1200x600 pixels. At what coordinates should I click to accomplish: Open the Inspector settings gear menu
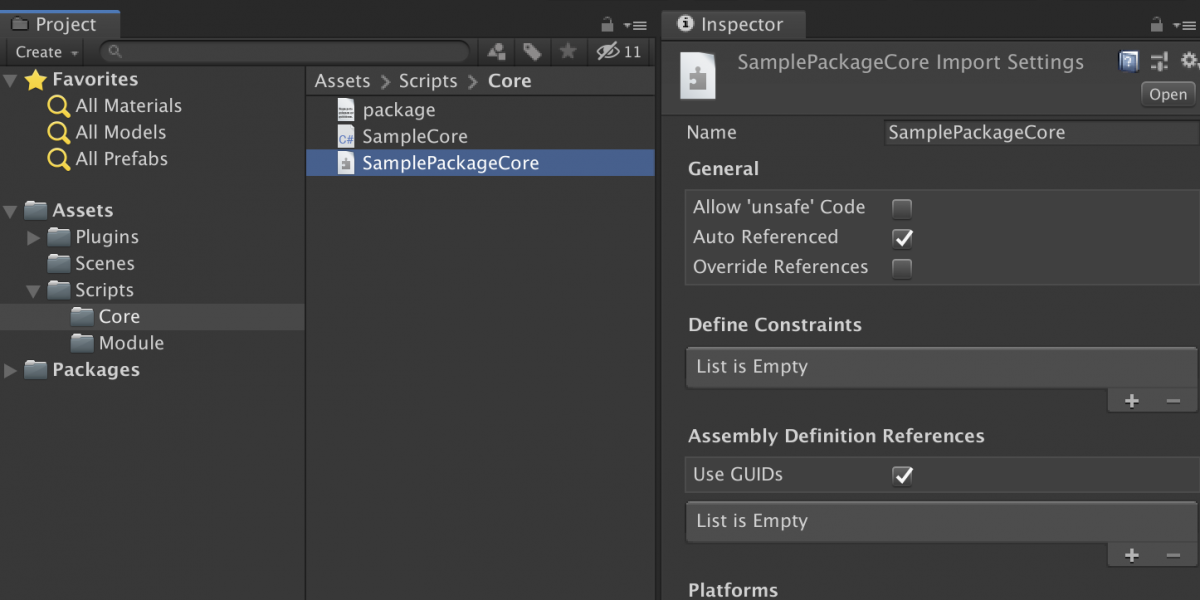[1188, 62]
